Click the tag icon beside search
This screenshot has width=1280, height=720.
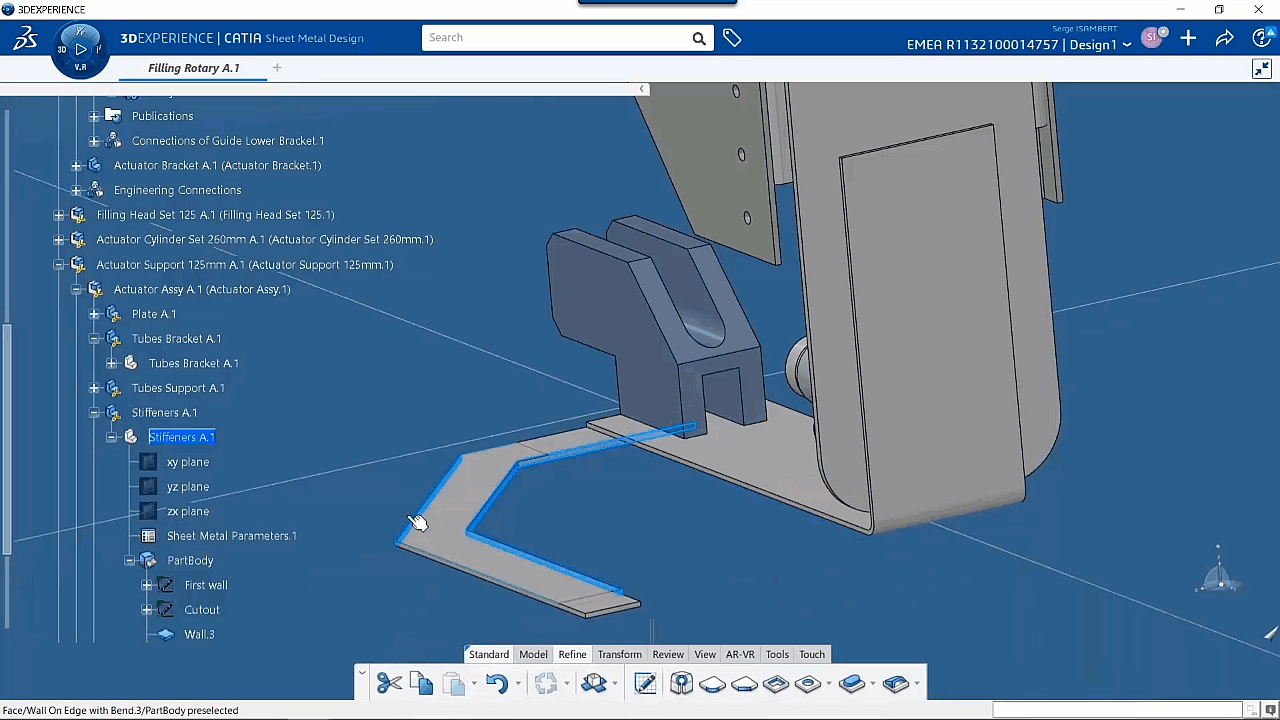[732, 38]
